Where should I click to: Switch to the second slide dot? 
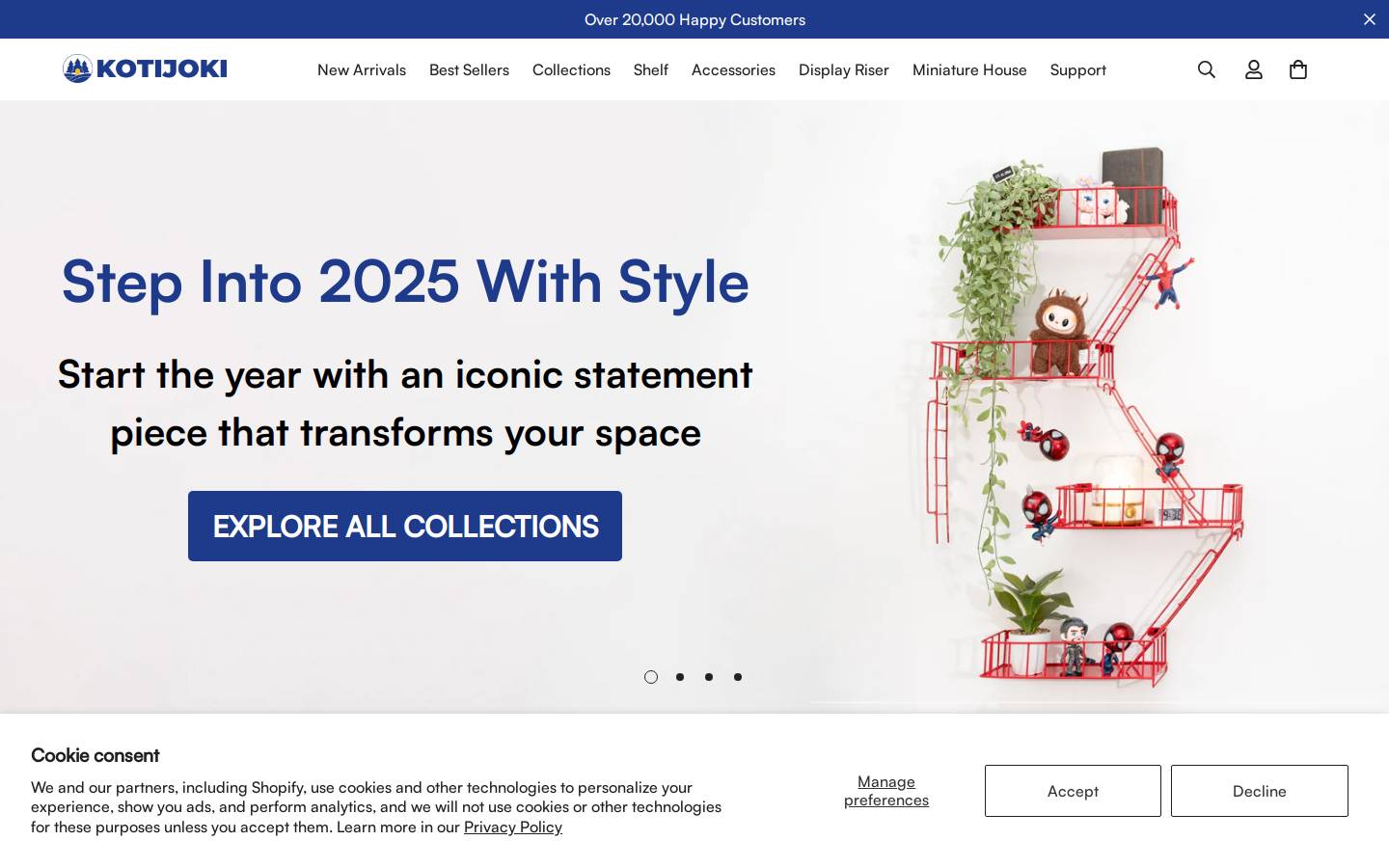(x=680, y=677)
